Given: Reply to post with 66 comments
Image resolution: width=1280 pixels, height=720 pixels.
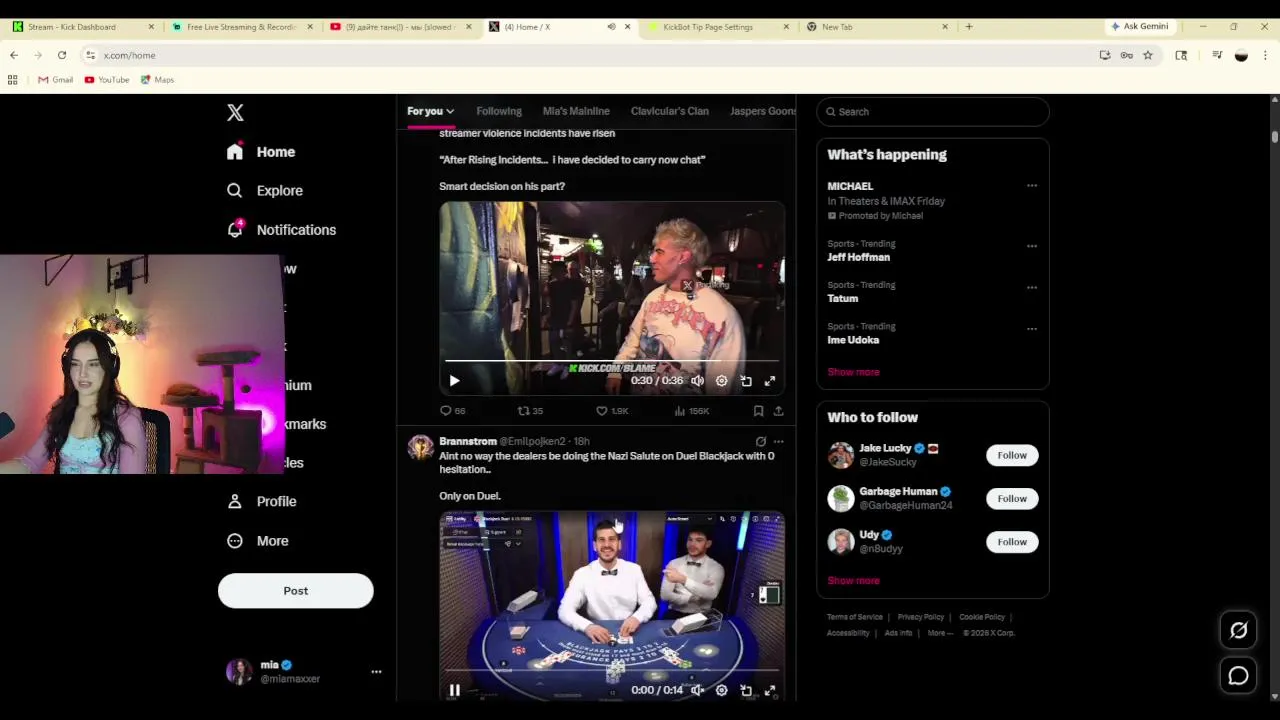Looking at the screenshot, I should pyautogui.click(x=453, y=411).
